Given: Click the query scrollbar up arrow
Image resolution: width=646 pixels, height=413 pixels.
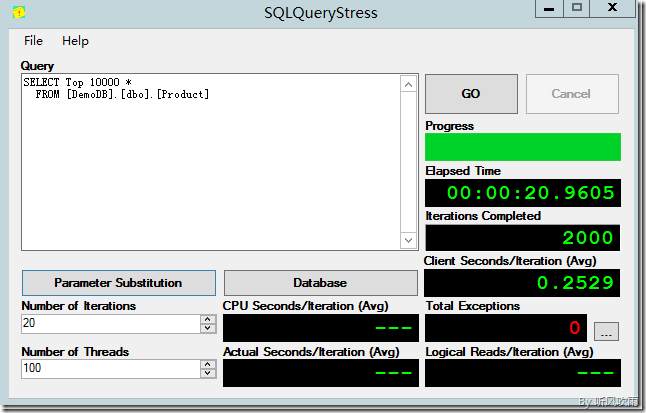Looking at the screenshot, I should (408, 84).
